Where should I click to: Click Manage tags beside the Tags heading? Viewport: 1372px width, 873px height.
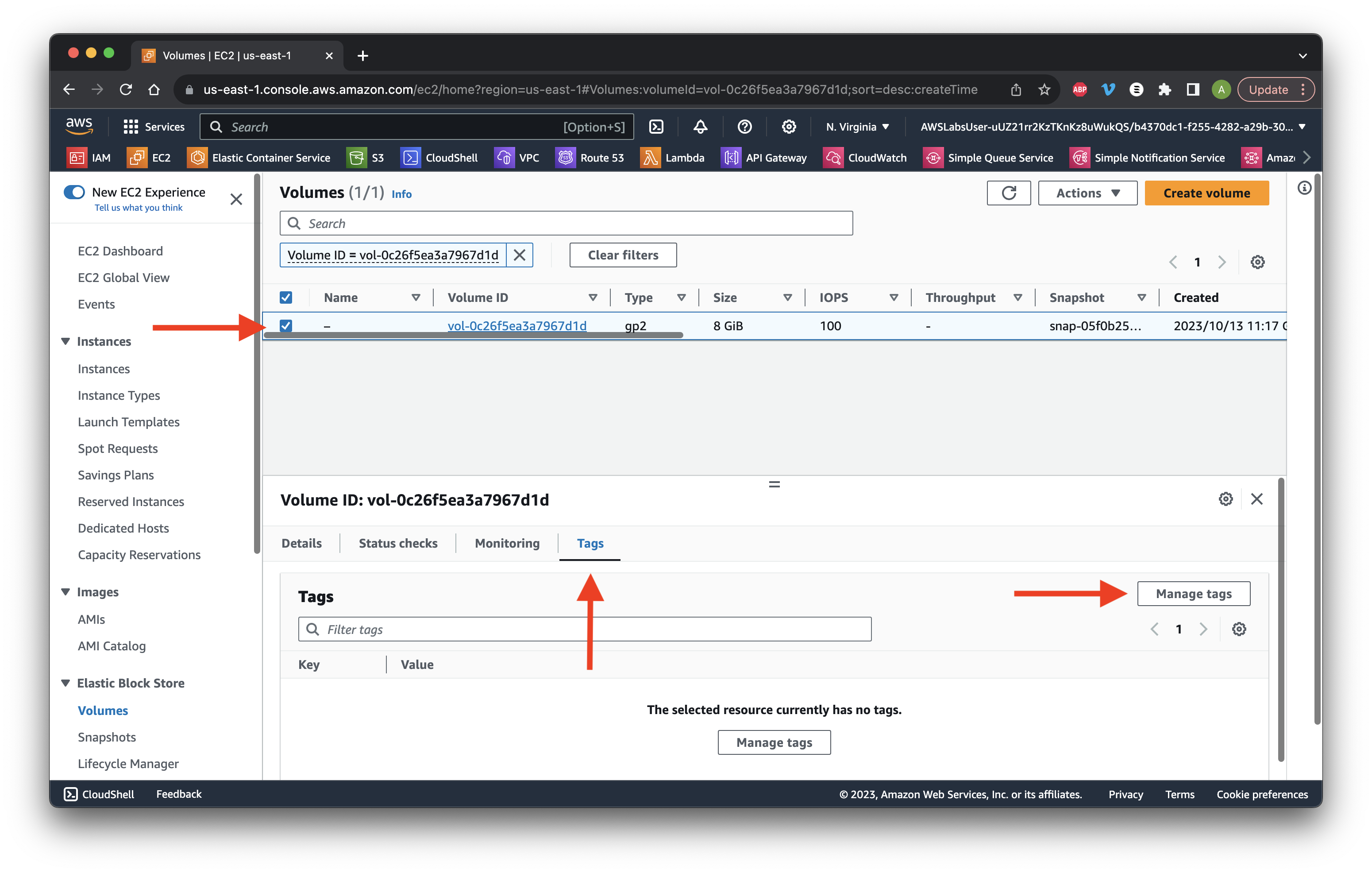tap(1193, 594)
